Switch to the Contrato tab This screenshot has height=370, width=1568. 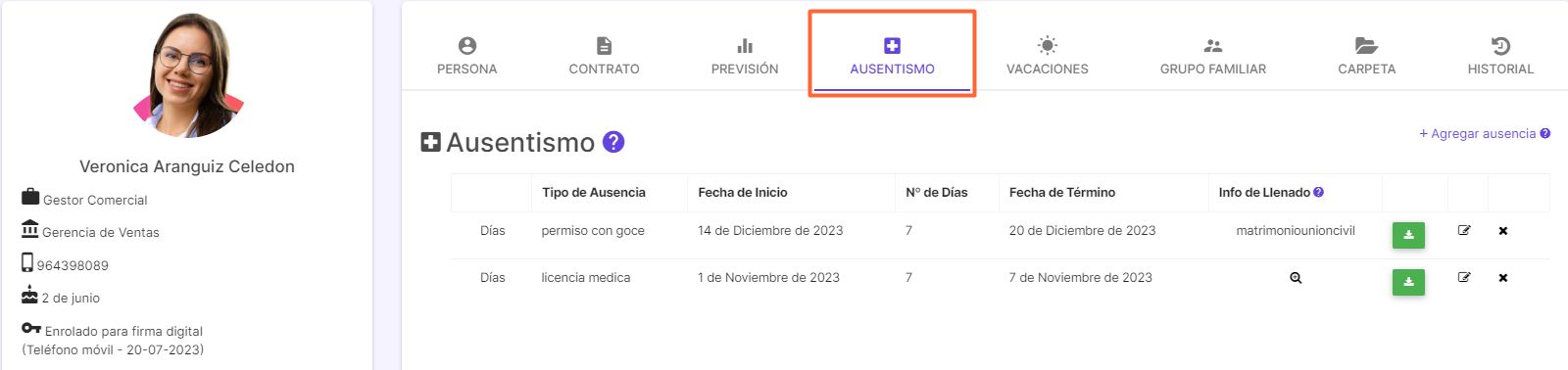click(604, 56)
